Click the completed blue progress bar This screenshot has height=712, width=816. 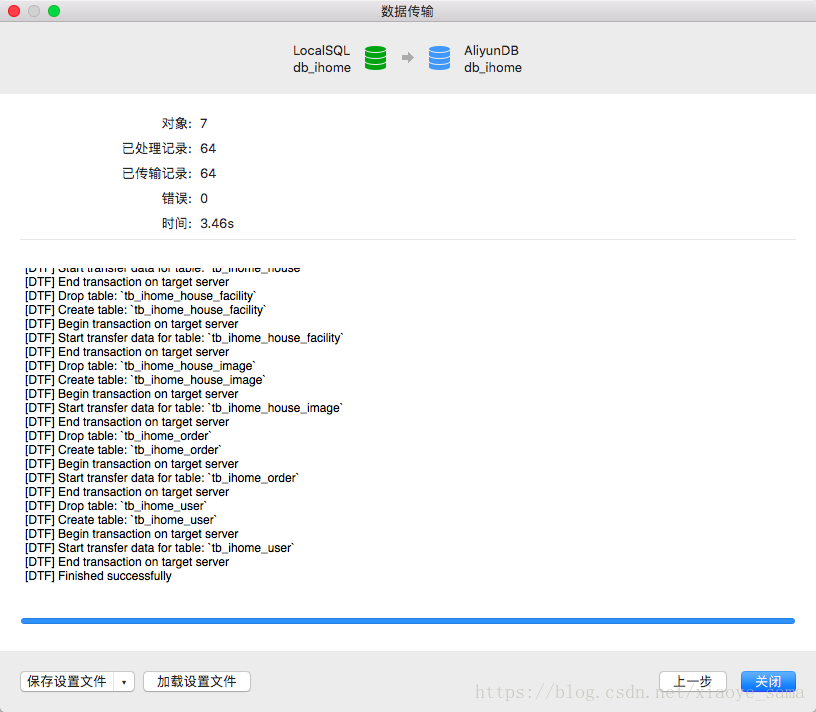point(408,621)
